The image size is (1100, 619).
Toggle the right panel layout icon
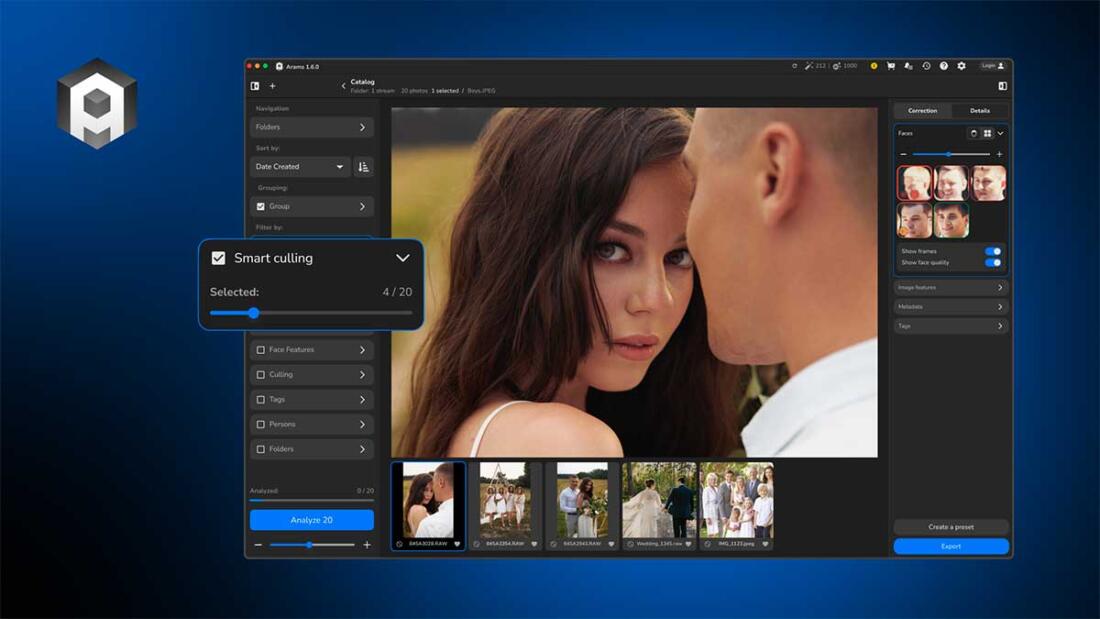(x=1002, y=86)
